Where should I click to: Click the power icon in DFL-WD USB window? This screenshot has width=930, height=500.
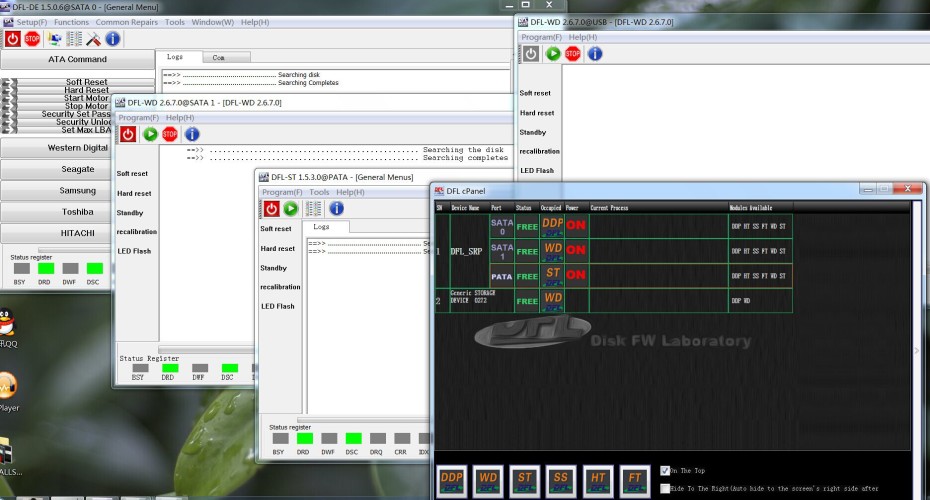(531, 54)
